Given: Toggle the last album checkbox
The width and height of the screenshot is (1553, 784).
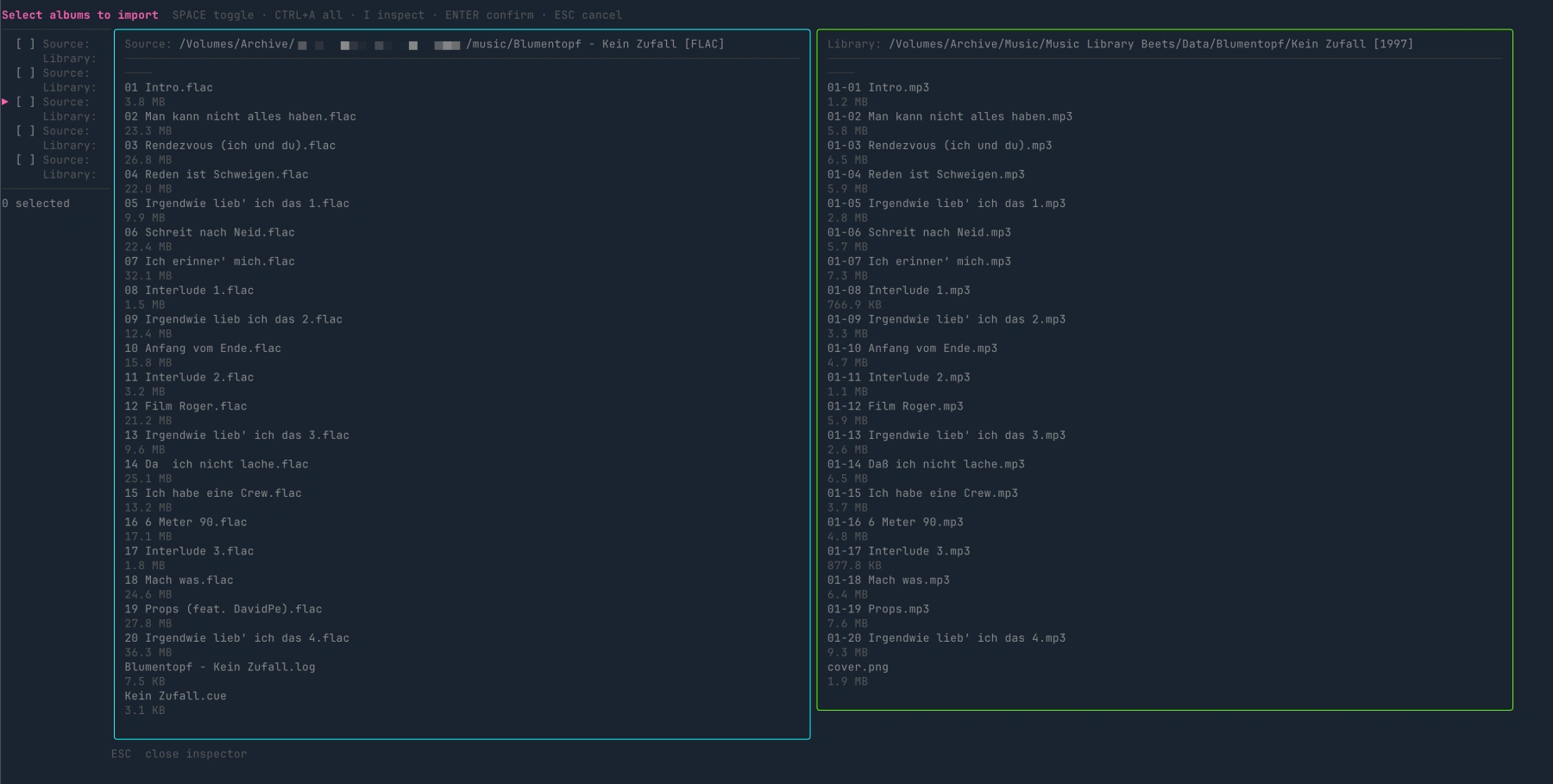Looking at the screenshot, I should pyautogui.click(x=26, y=160).
